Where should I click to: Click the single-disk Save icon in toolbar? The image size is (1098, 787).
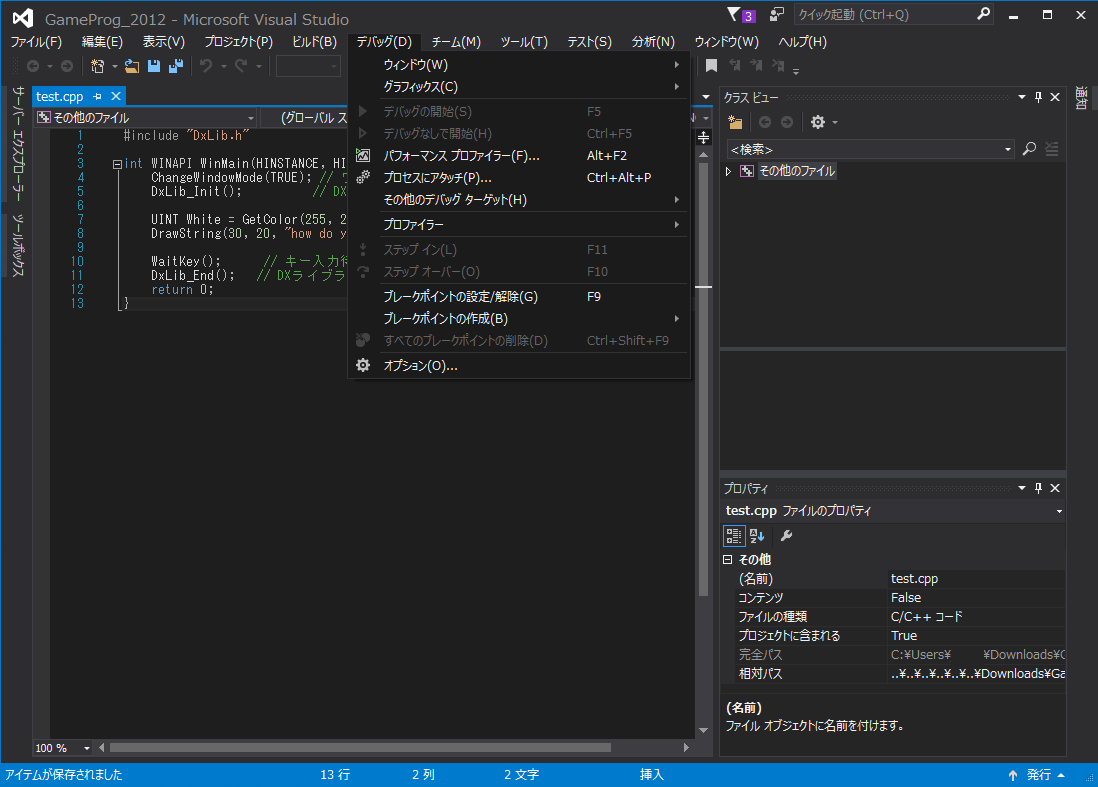(x=154, y=66)
